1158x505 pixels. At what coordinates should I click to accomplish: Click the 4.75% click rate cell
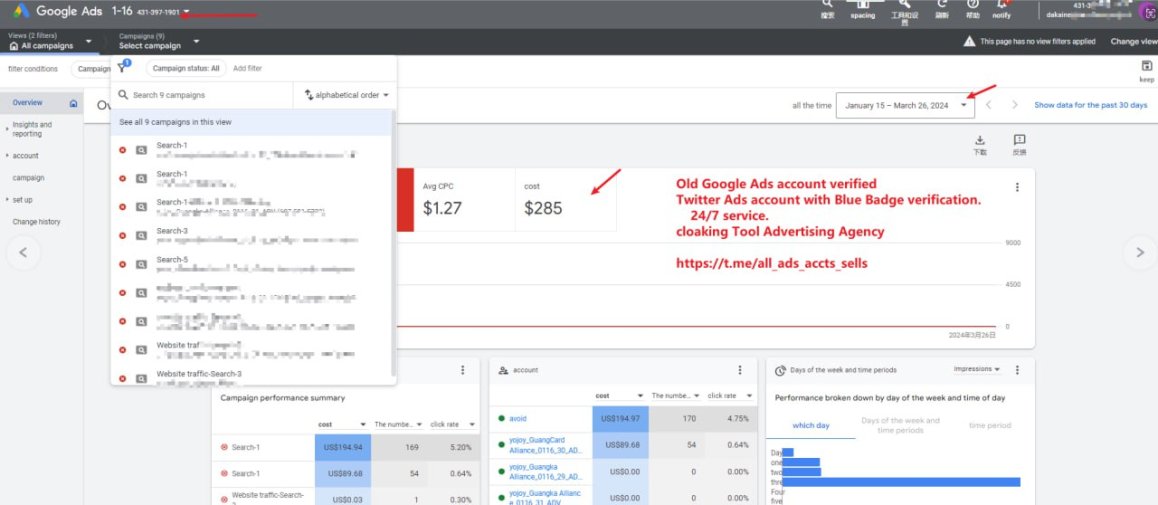[728, 419]
